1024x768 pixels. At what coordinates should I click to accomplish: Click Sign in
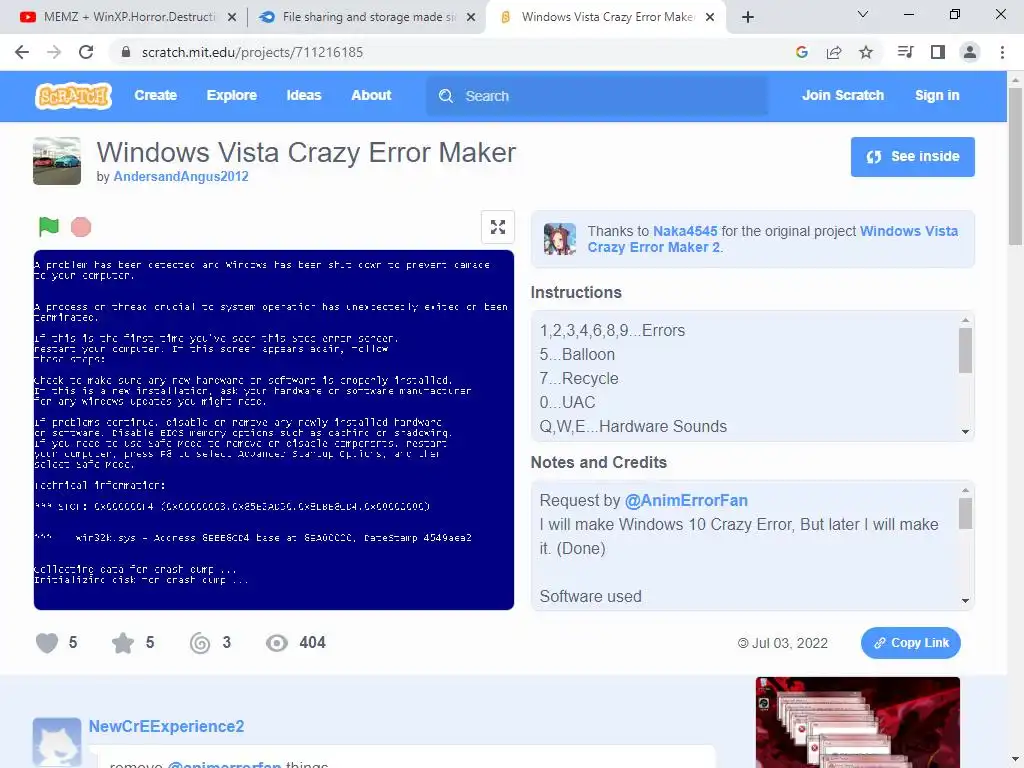pyautogui.click(x=937, y=95)
